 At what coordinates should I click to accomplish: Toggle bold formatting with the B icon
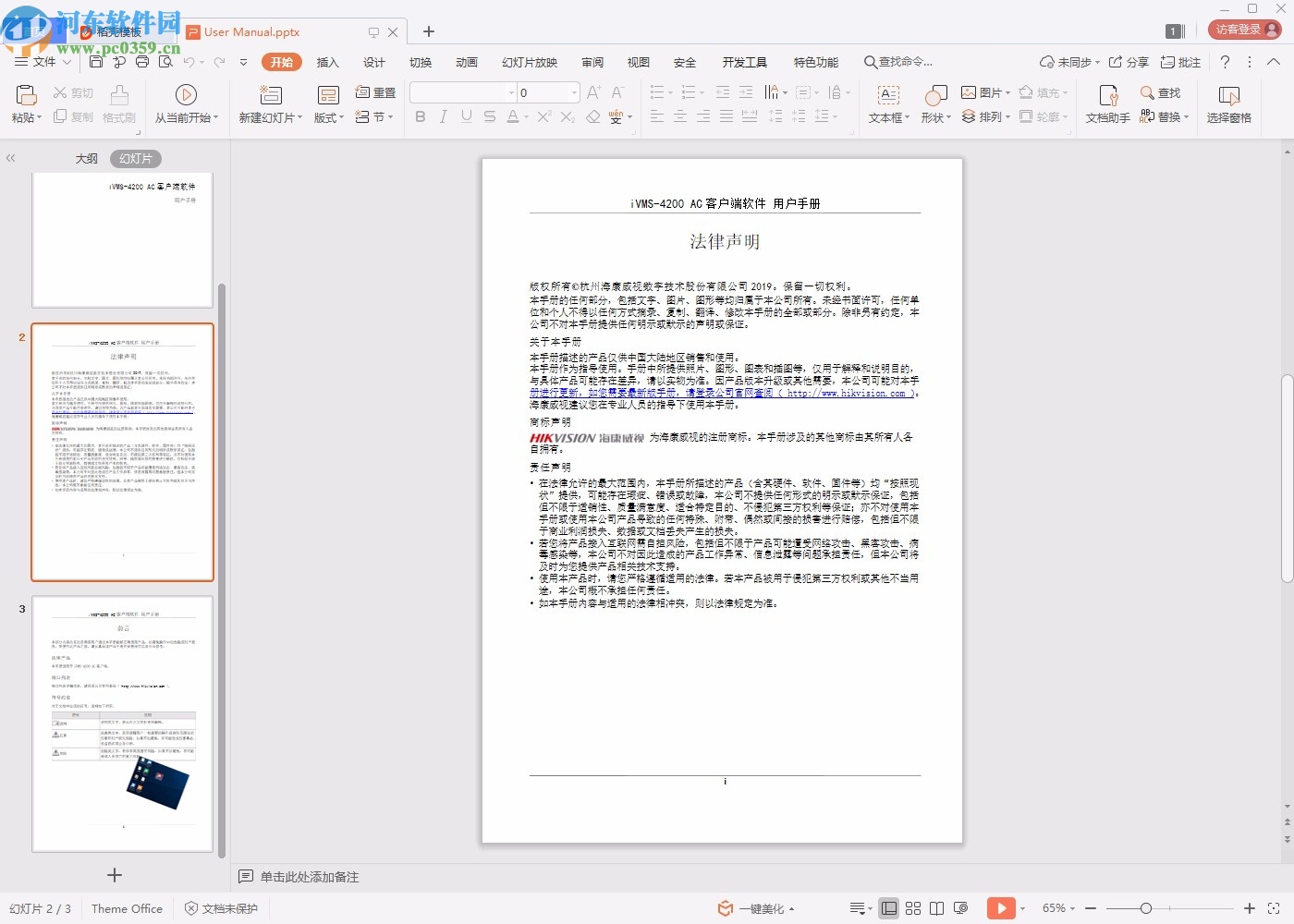(421, 116)
